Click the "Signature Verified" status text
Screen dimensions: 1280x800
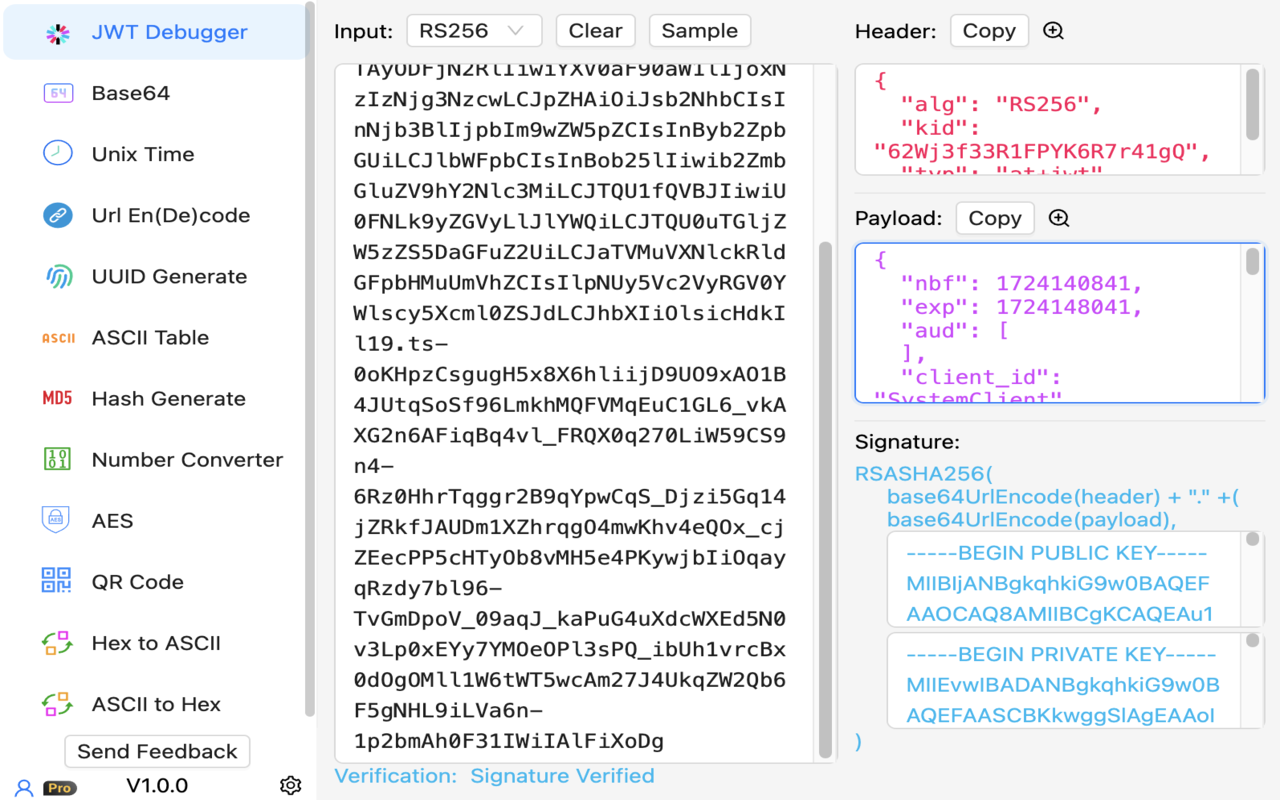562,776
